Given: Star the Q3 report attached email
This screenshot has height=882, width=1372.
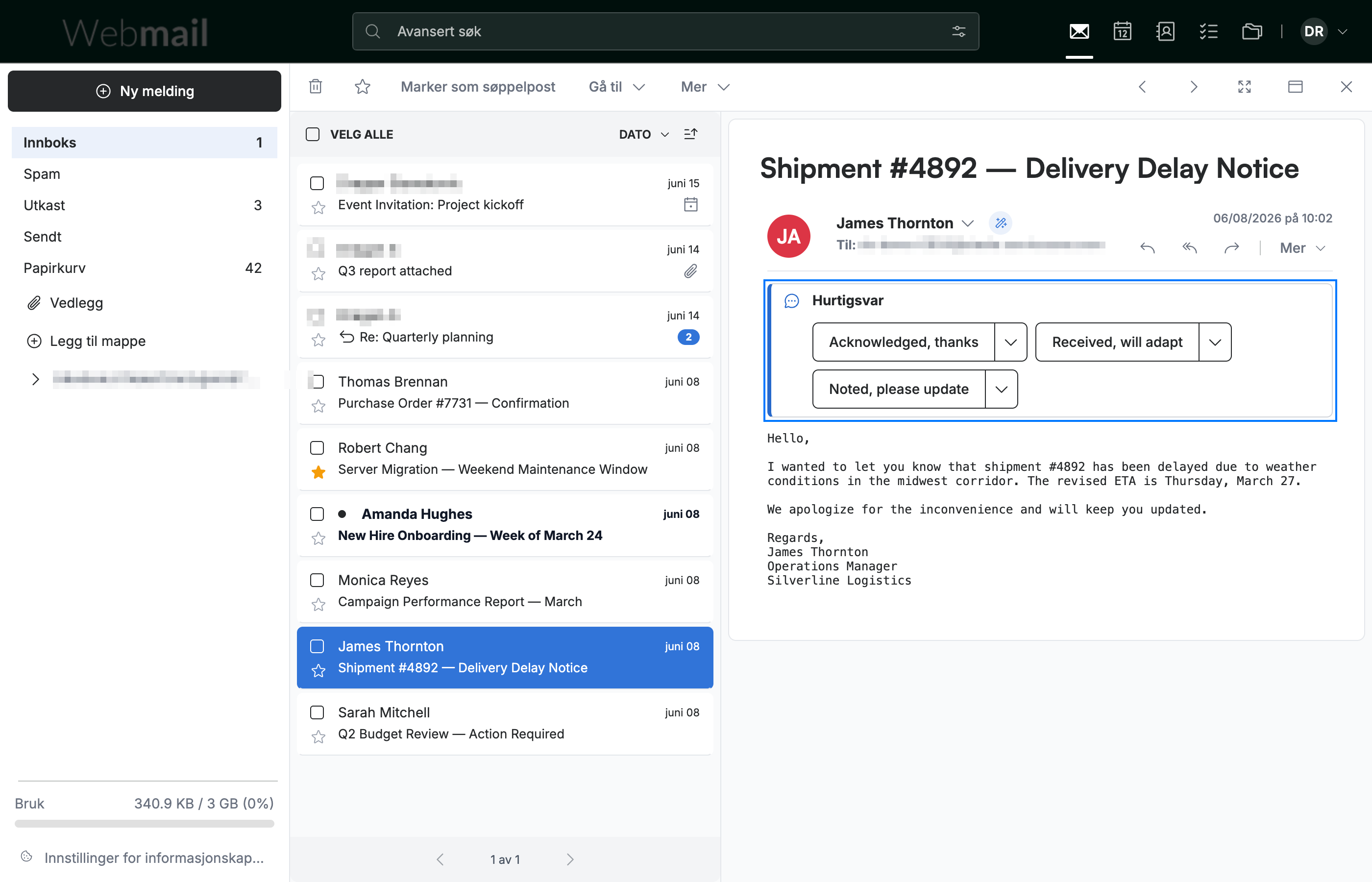Looking at the screenshot, I should (x=318, y=274).
